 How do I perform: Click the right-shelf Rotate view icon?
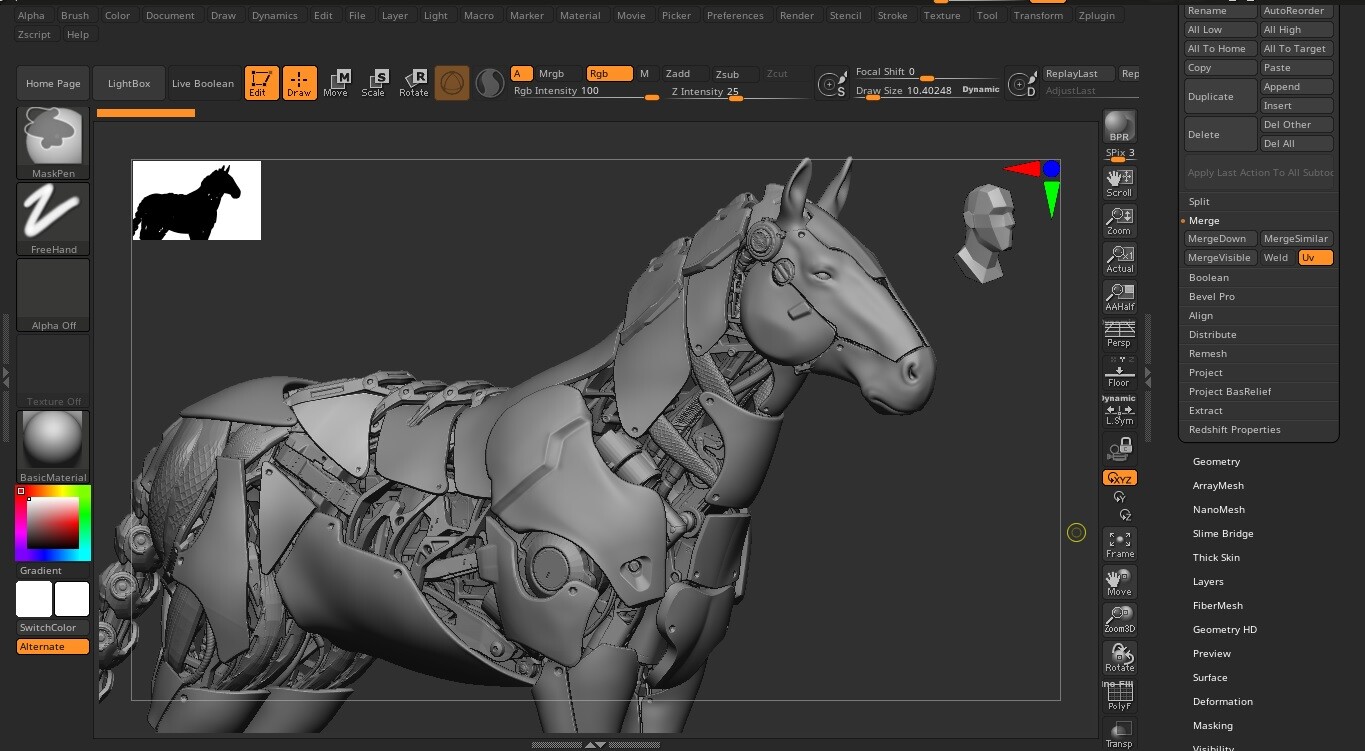[1119, 658]
